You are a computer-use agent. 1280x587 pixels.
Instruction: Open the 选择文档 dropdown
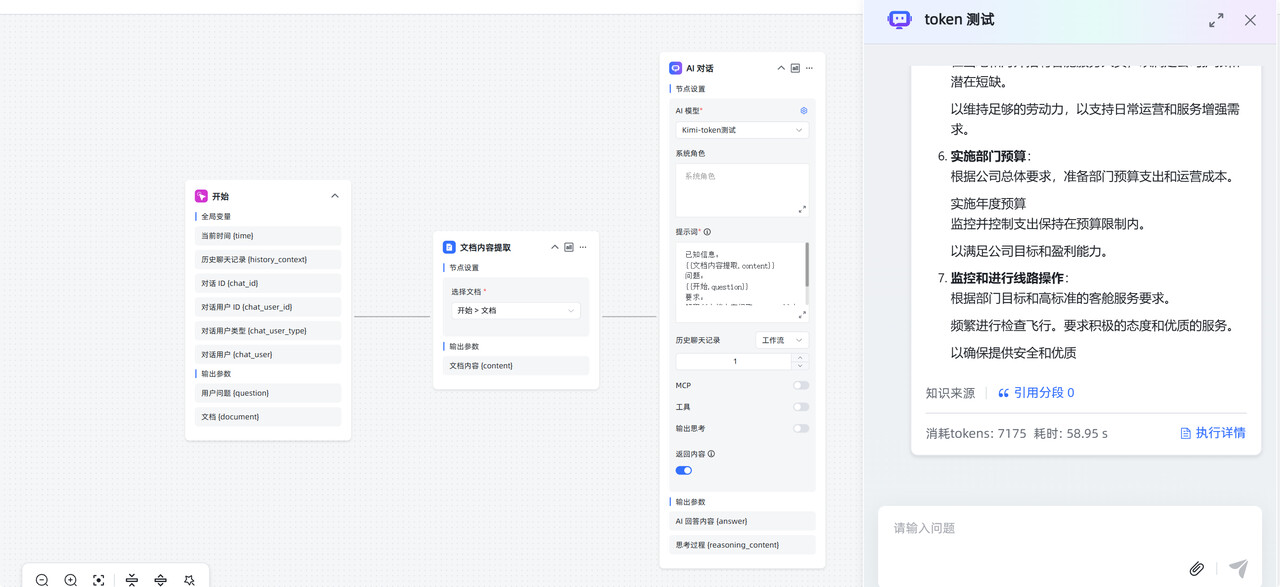515,311
